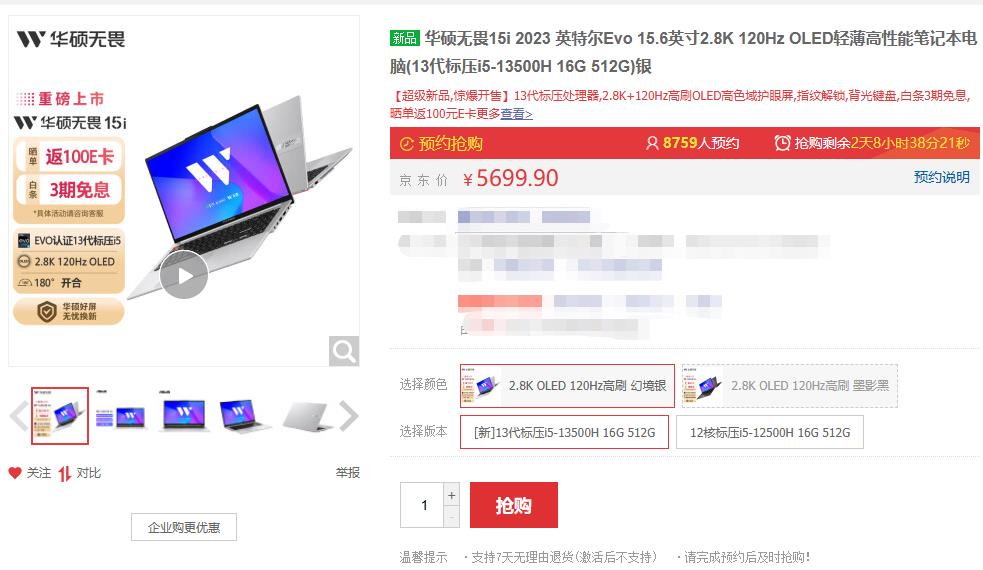Click the person icon next to 8759人预约
The width and height of the screenshot is (983, 570).
(x=652, y=144)
